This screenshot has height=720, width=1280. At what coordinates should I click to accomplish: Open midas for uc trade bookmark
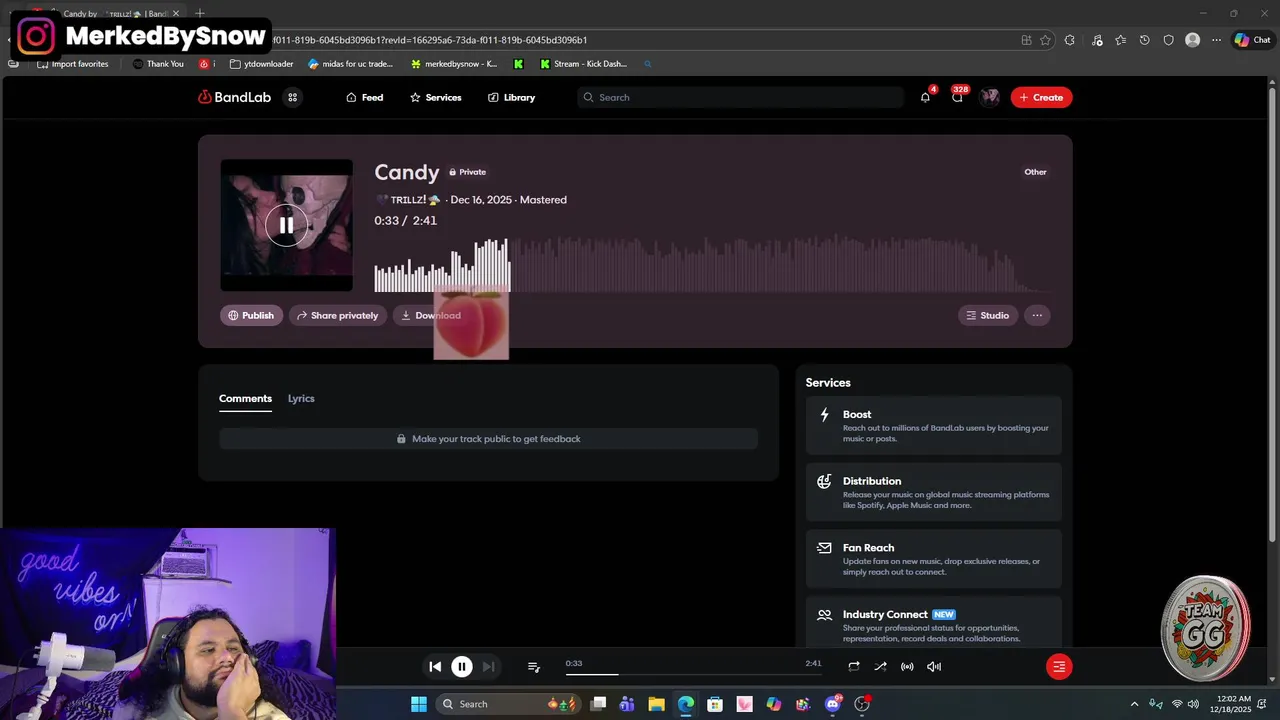coord(350,64)
